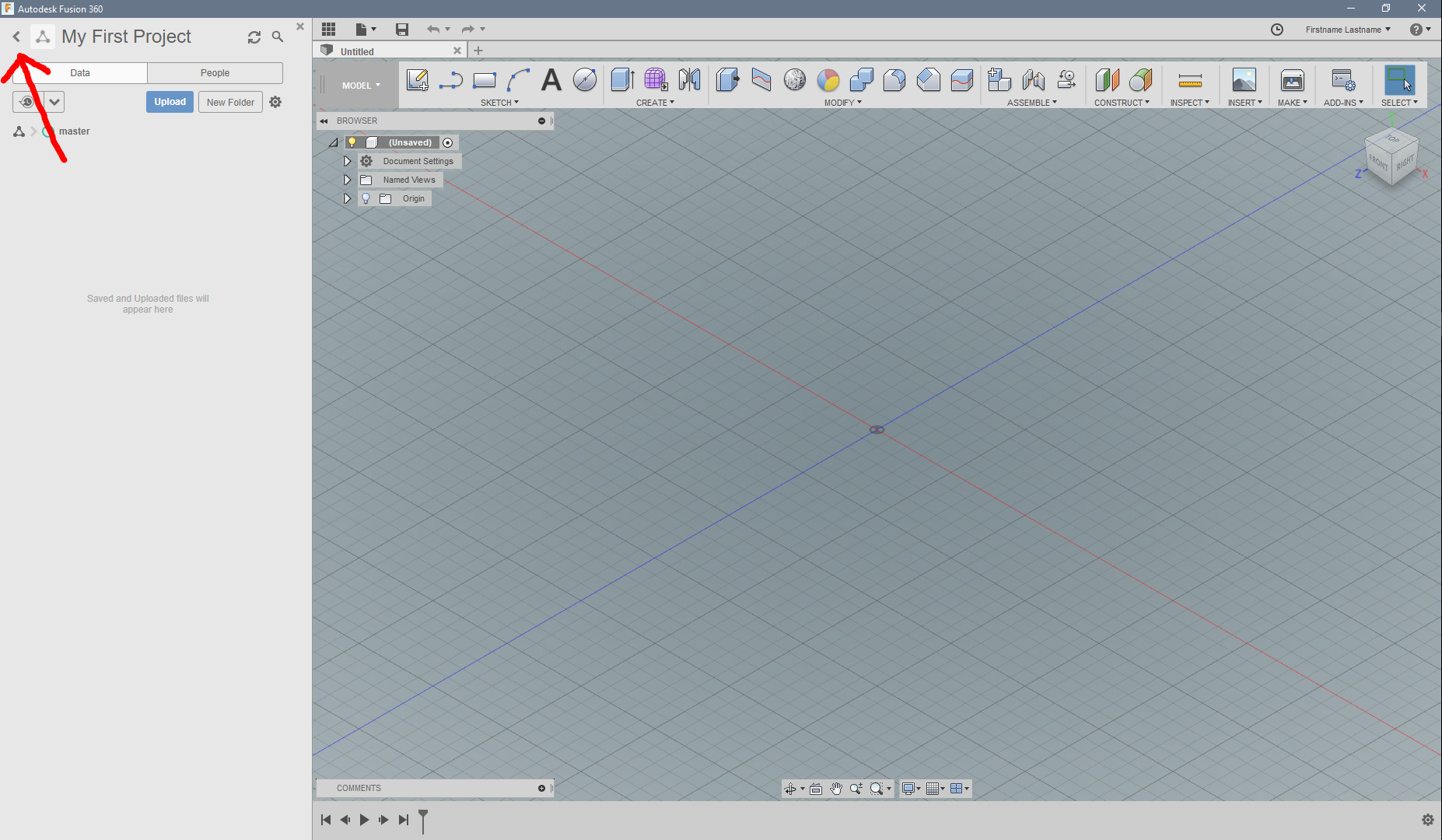This screenshot has height=840, width=1442.
Task: Select the Extrude tool in Create
Action: point(622,80)
